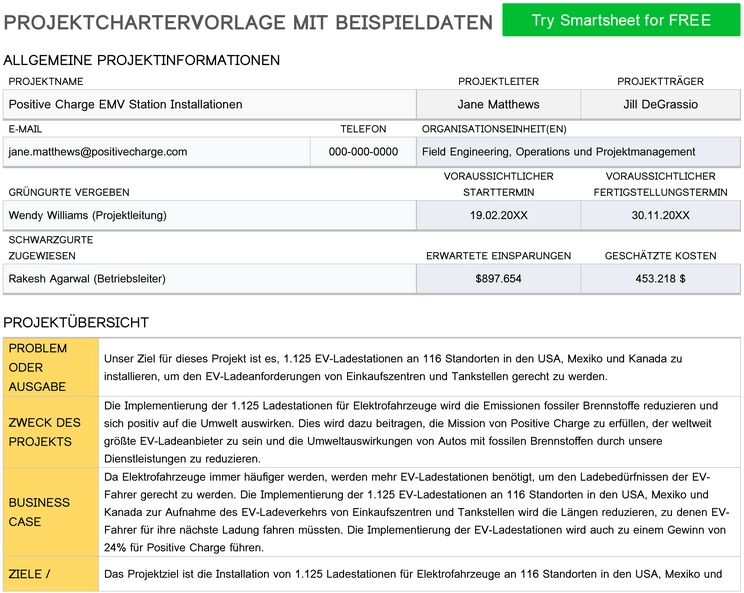744x593 pixels.
Task: Click the VORAUSSICHTLICHER FERTIGSTELLUNGSTERMIN label
Action: click(x=660, y=184)
